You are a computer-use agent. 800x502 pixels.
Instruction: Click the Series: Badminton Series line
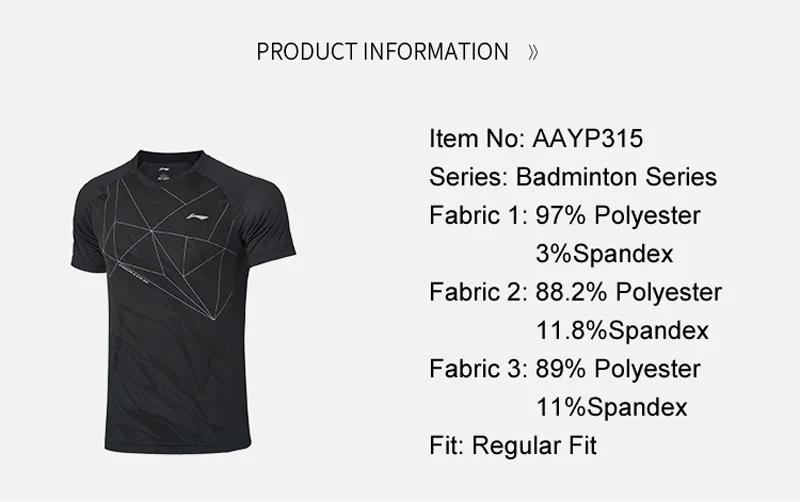pos(573,177)
